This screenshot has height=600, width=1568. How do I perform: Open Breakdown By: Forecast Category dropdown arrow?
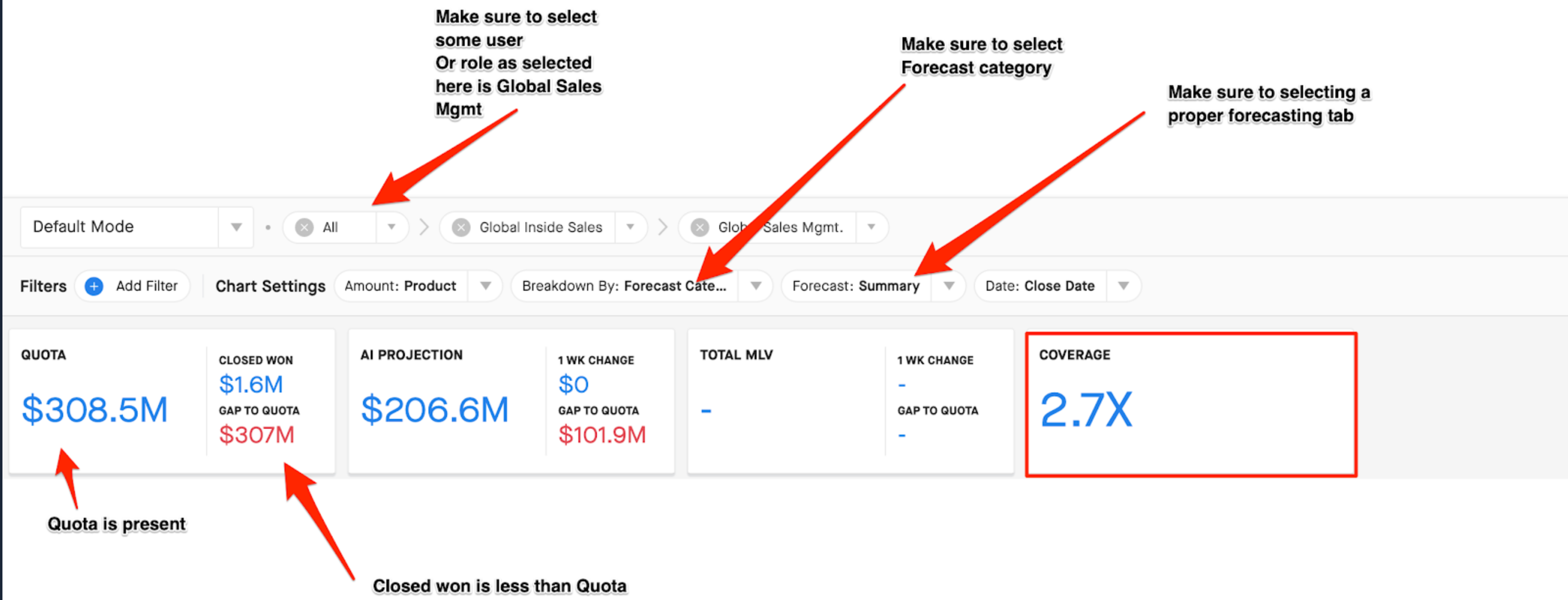tap(756, 286)
